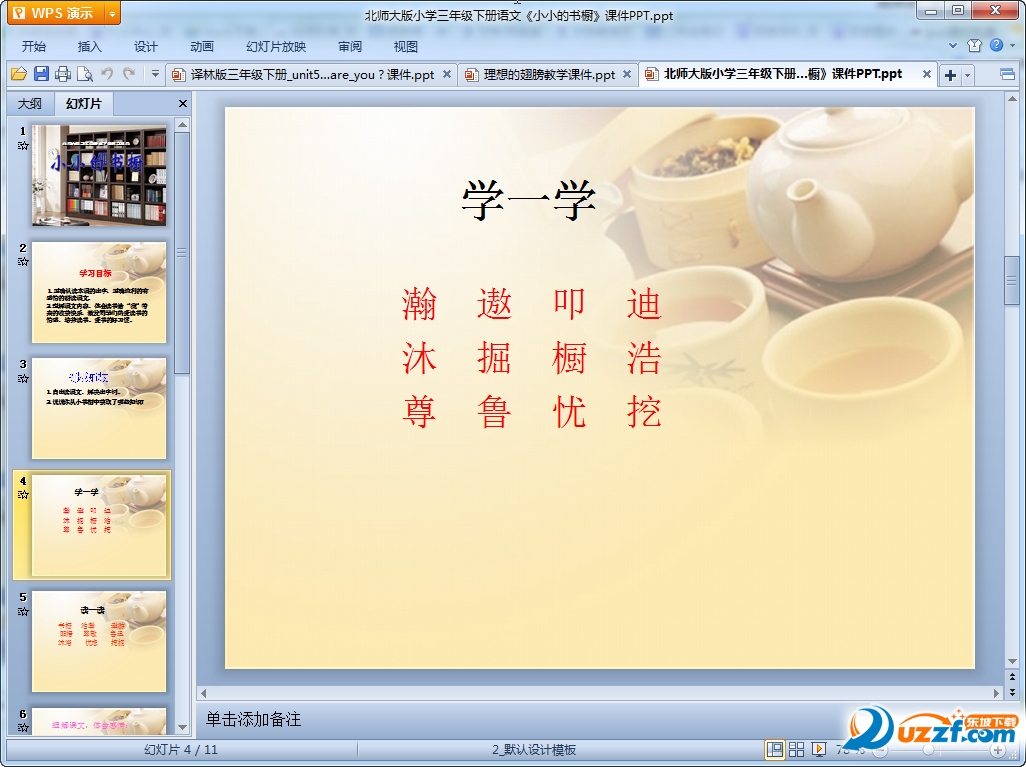This screenshot has width=1026, height=767.
Task: Switch to the 大纲 outline pane tab
Action: (x=29, y=103)
